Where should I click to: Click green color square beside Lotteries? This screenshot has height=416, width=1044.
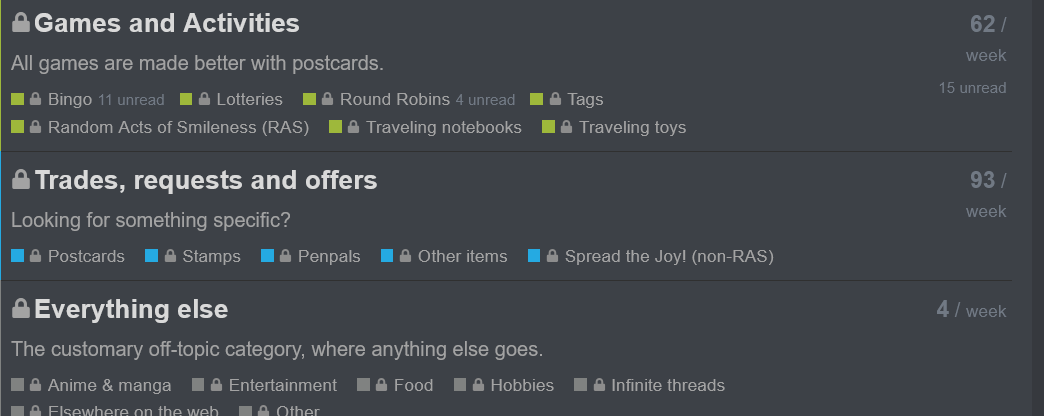coord(186,99)
